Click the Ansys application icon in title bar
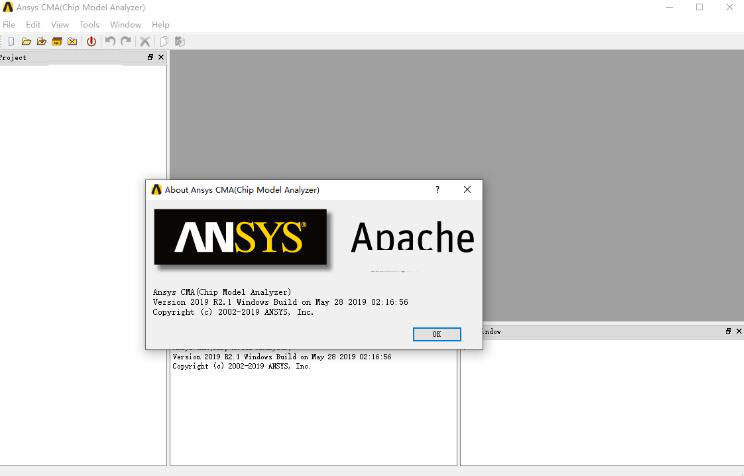Image resolution: width=744 pixels, height=476 pixels. [8, 7]
